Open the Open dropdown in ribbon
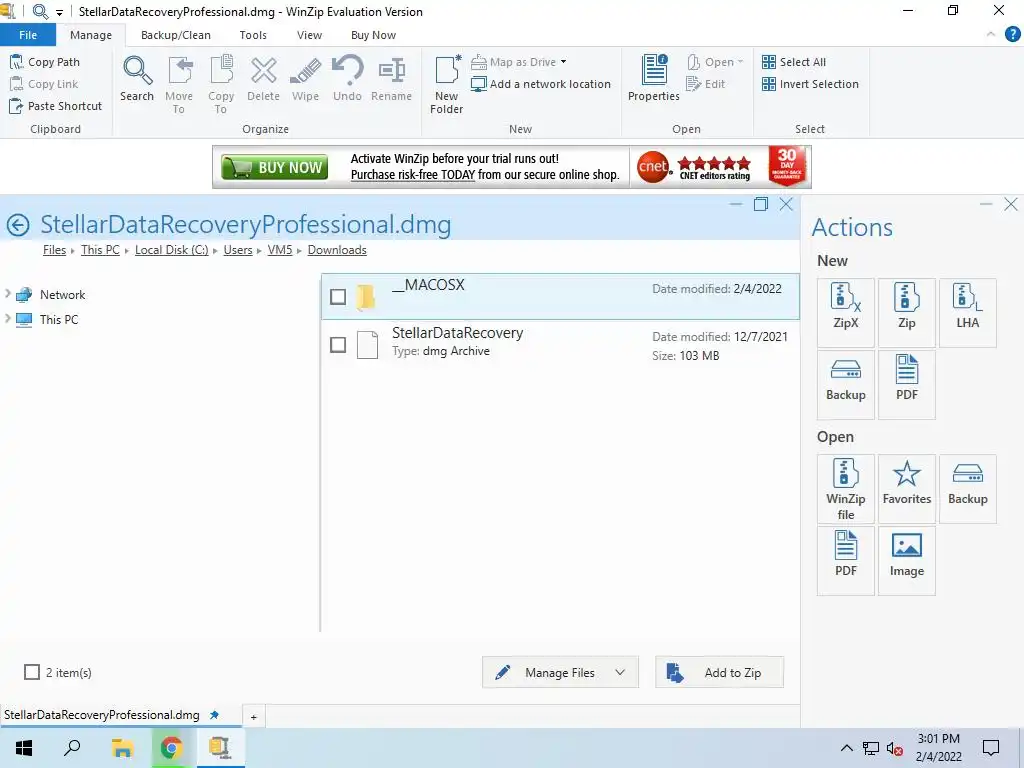The width and height of the screenshot is (1024, 768). 715,62
